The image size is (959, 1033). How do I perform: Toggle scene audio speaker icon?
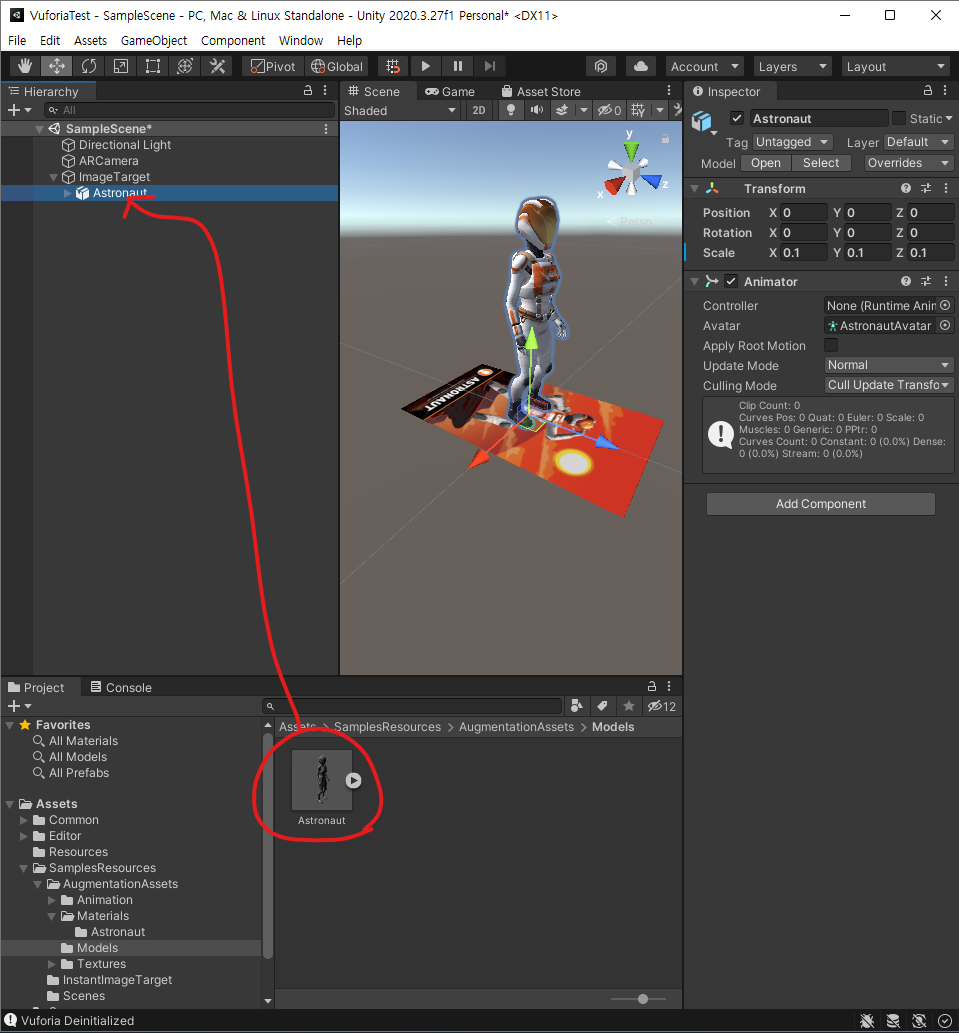537,110
